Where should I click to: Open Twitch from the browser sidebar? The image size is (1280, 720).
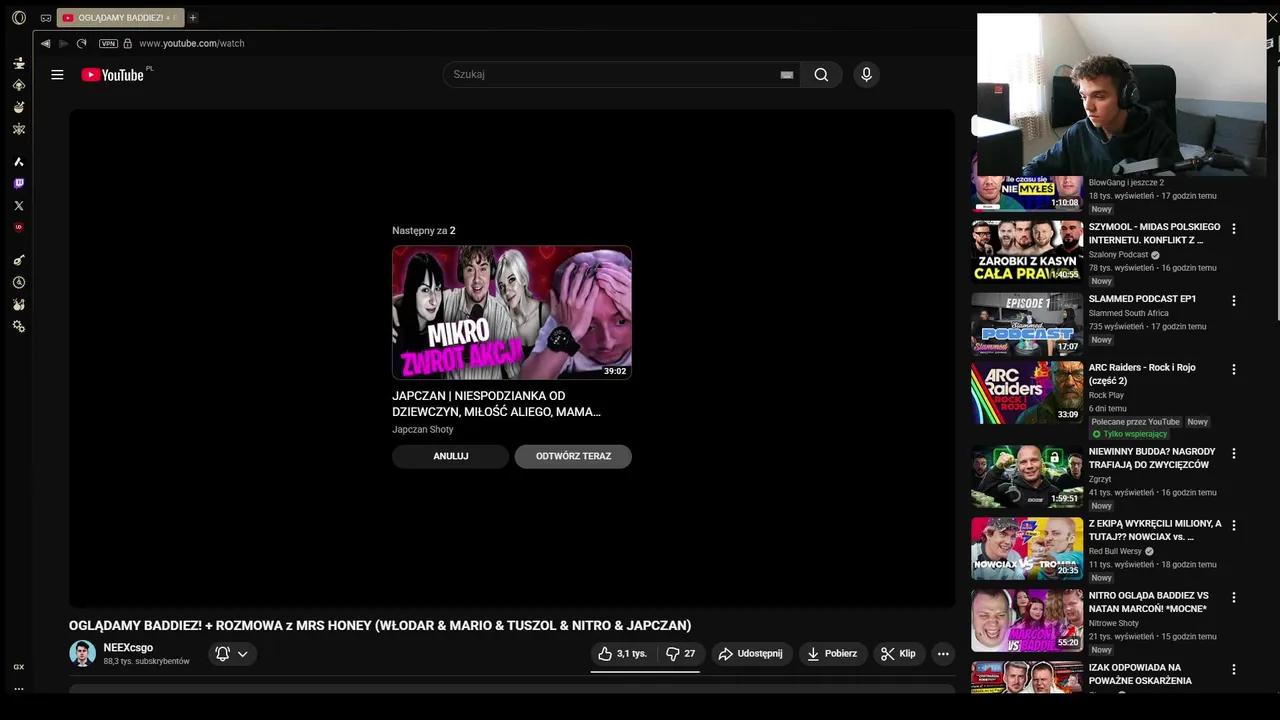click(x=18, y=183)
